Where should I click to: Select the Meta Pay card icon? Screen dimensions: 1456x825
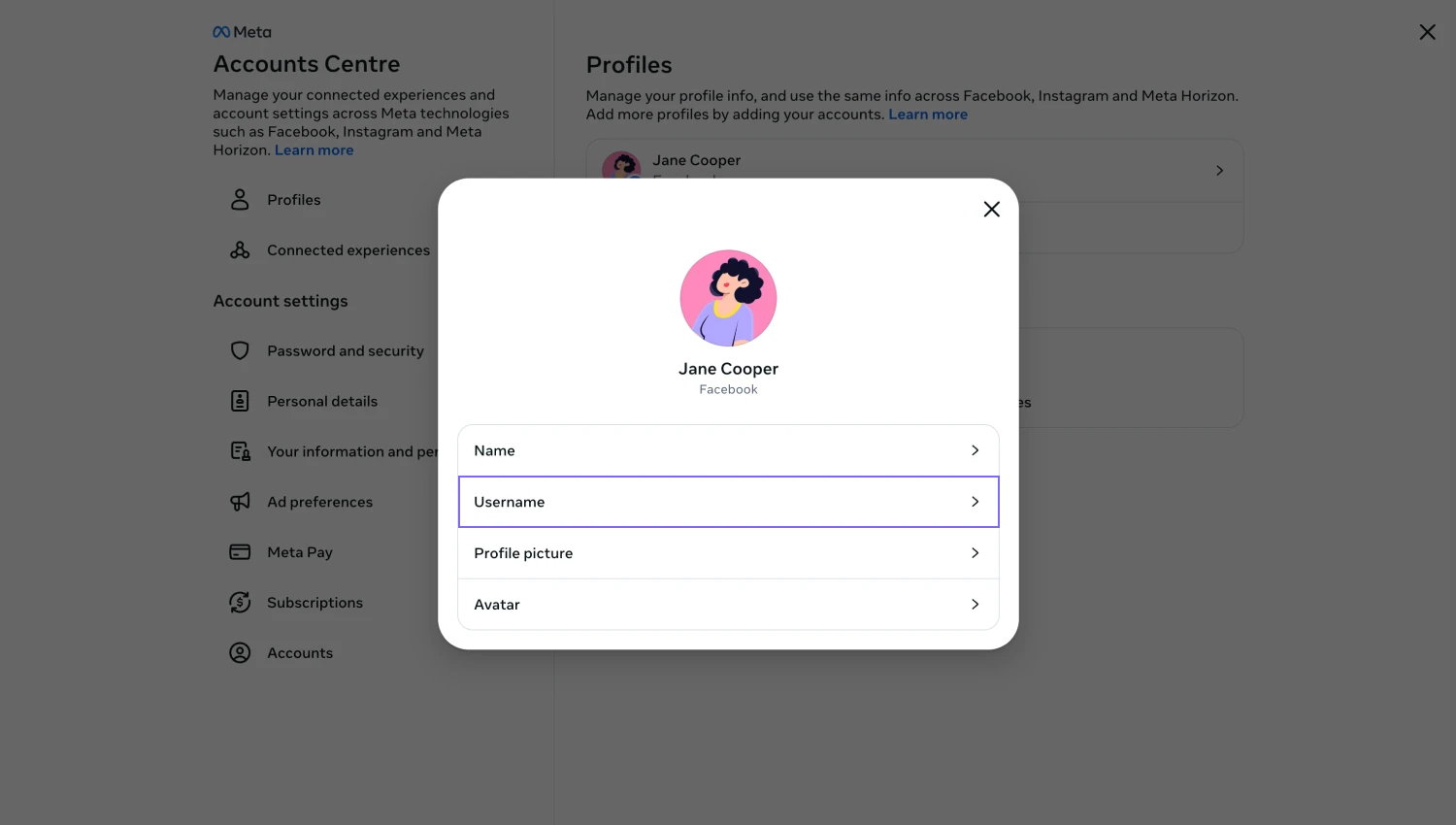pyautogui.click(x=240, y=551)
